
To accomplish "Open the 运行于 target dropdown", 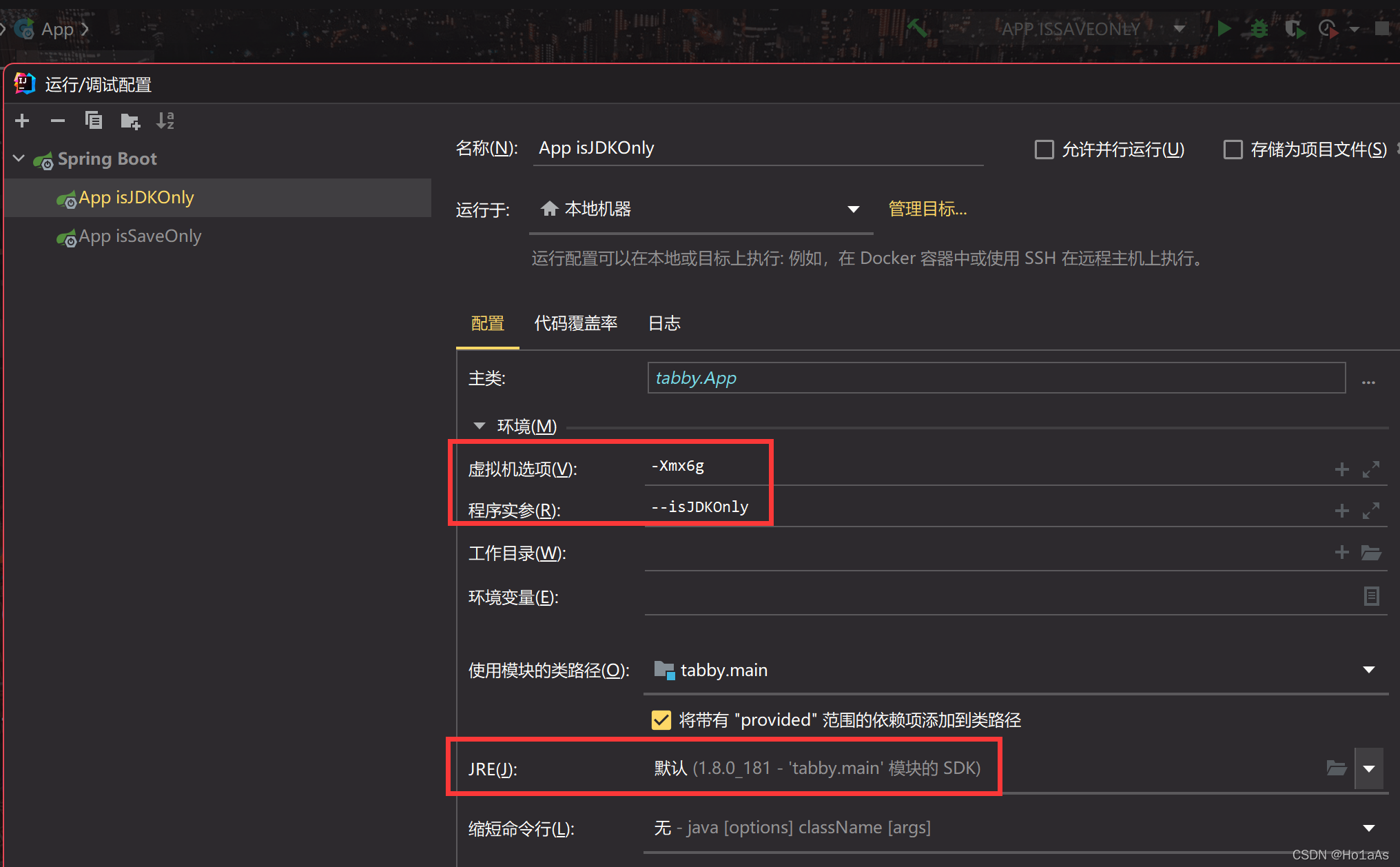I will 853,209.
